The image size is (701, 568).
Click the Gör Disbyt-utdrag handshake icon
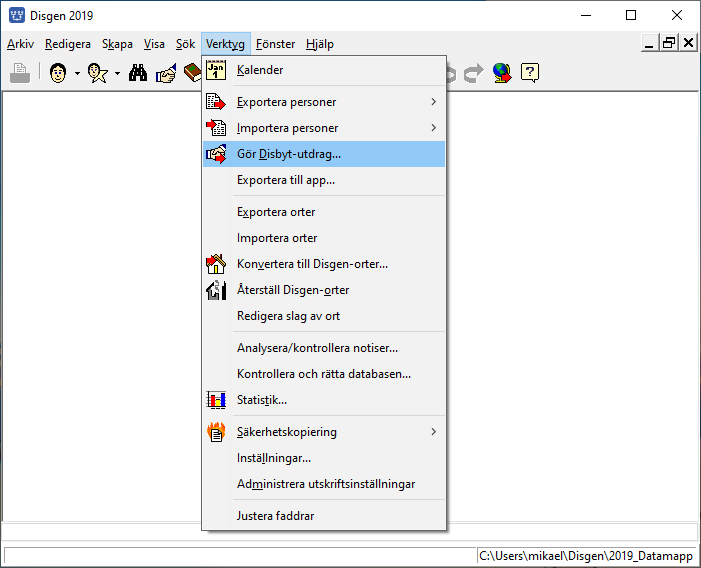[216, 154]
